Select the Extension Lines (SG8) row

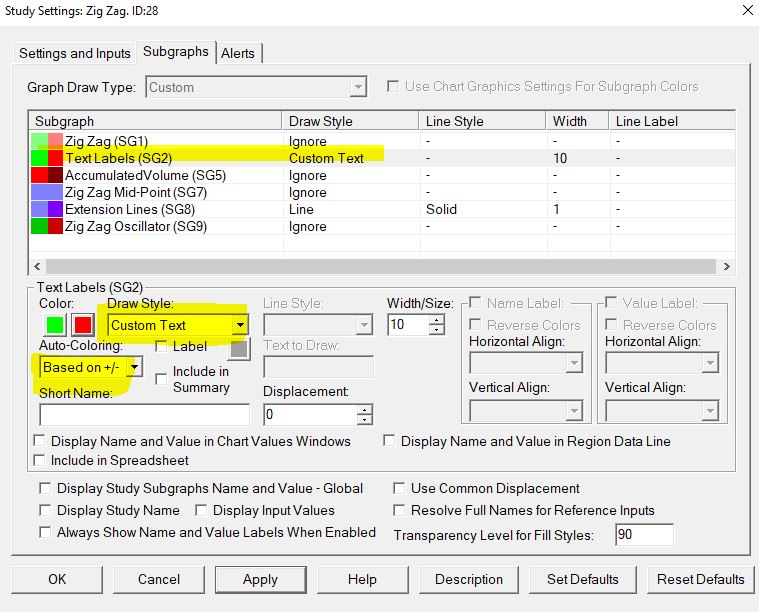coord(382,209)
